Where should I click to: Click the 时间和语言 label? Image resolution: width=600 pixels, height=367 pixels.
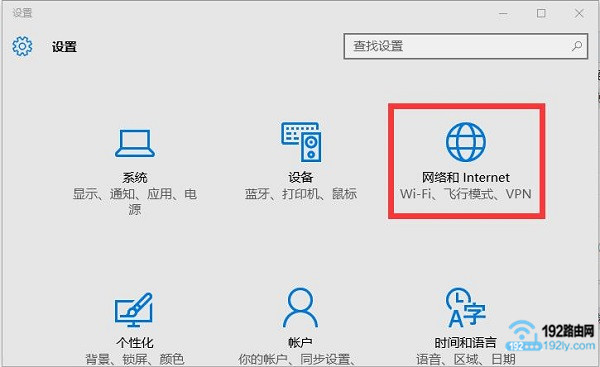point(466,343)
